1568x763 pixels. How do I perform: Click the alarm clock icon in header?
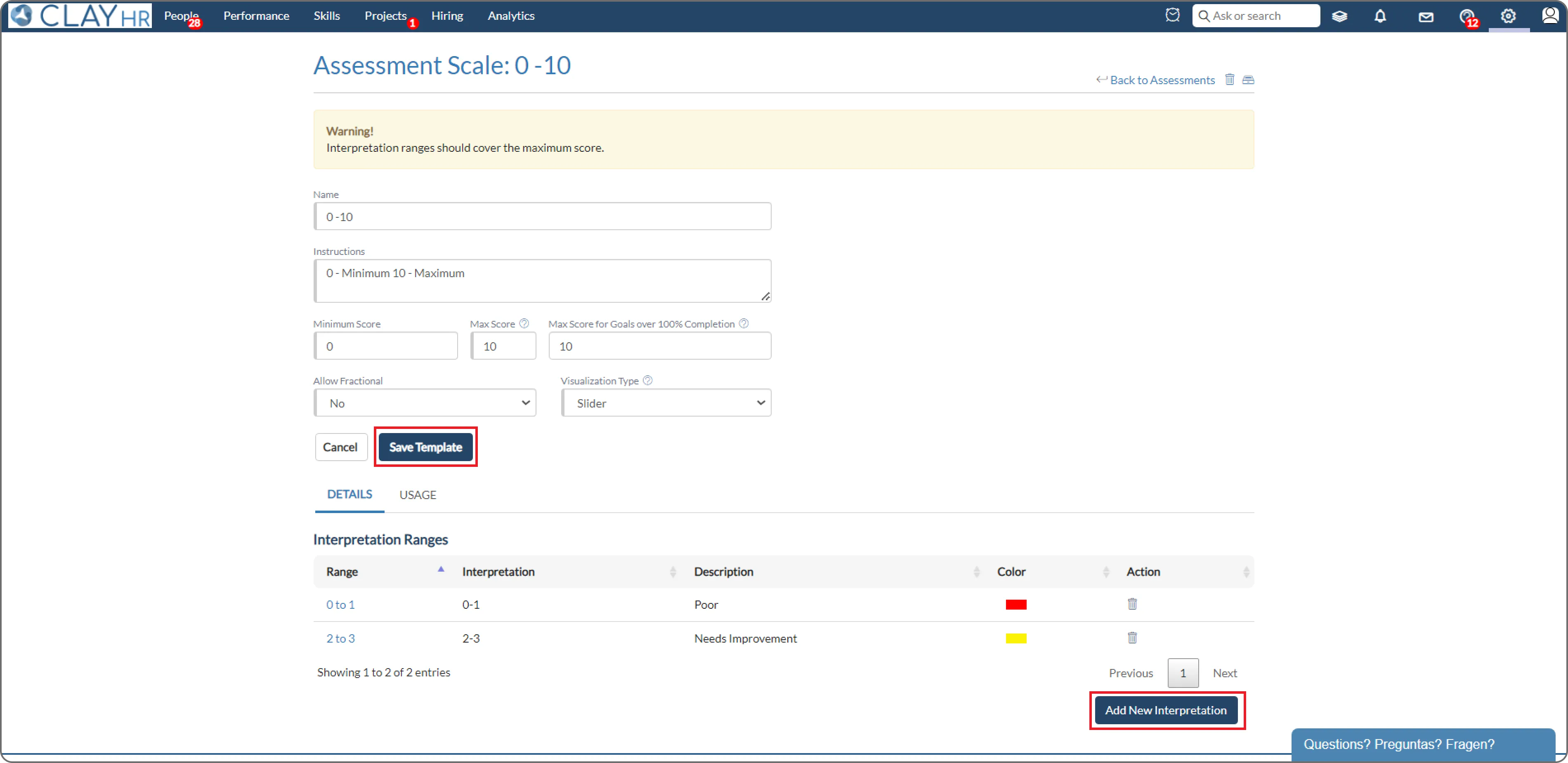[1172, 15]
